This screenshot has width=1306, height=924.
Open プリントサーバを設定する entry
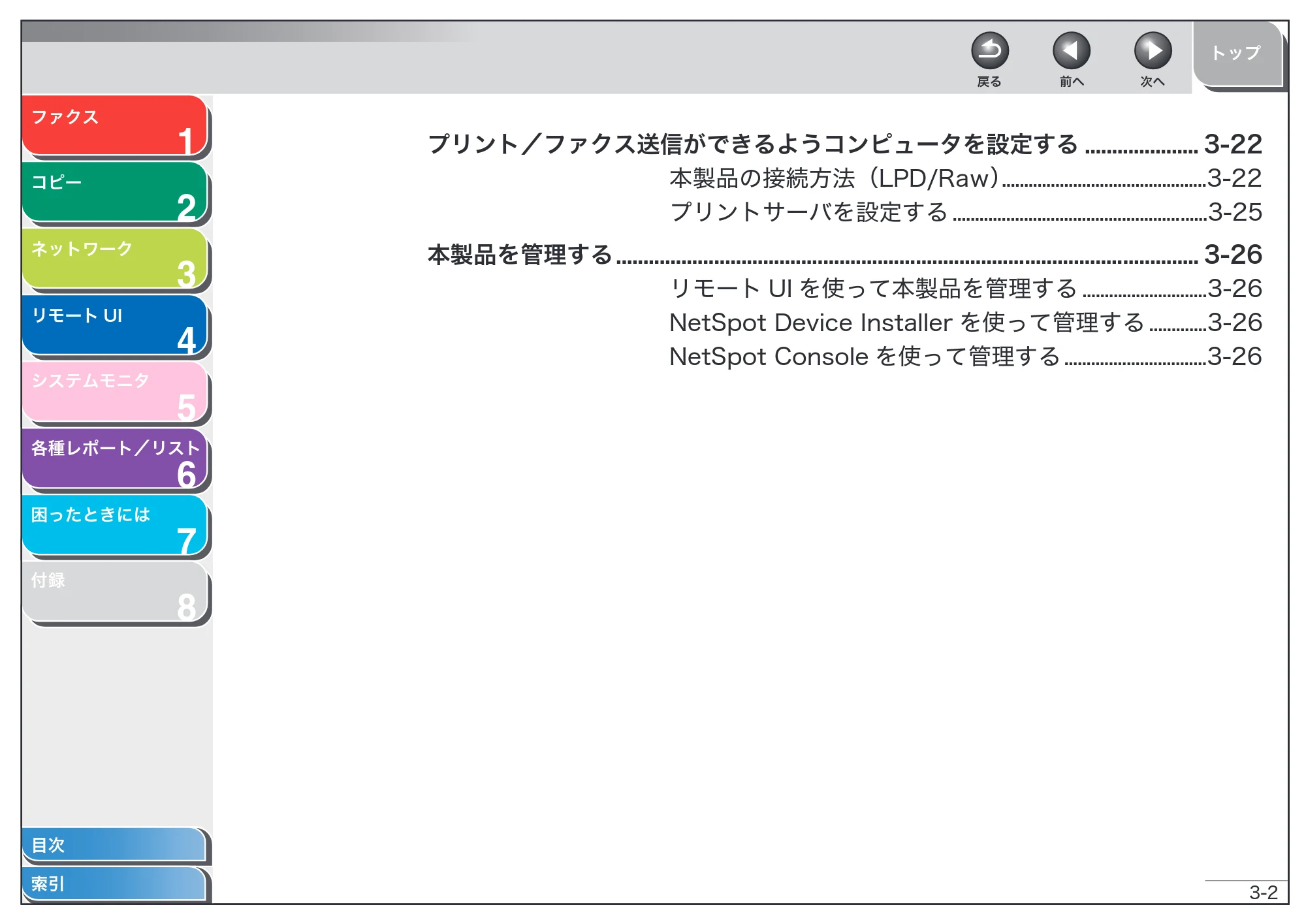click(965, 212)
